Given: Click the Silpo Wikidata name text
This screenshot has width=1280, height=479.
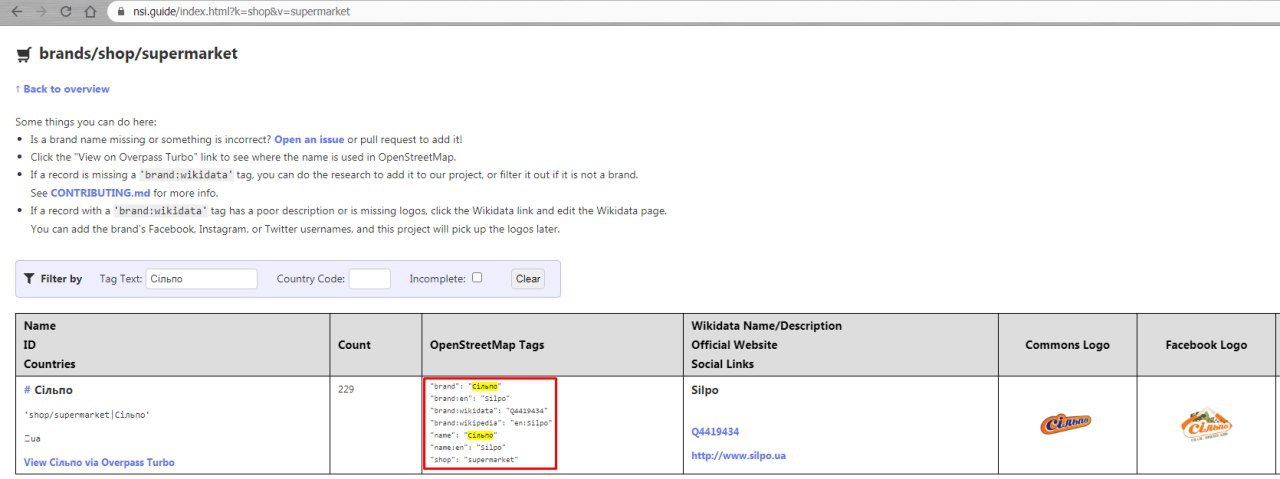Looking at the screenshot, I should [705, 390].
